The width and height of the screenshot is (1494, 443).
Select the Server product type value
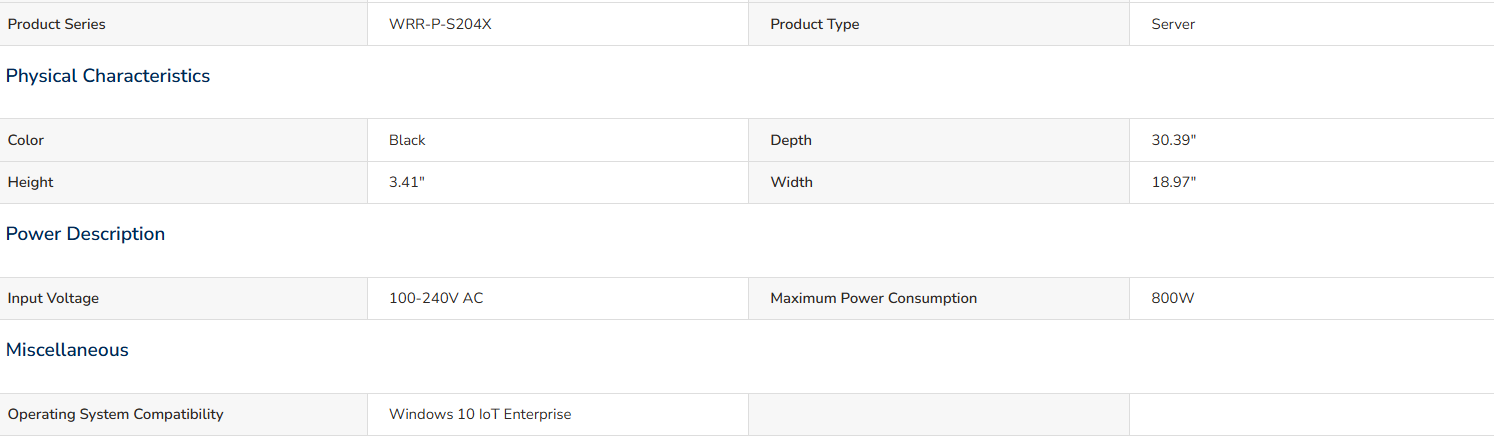tap(1173, 24)
